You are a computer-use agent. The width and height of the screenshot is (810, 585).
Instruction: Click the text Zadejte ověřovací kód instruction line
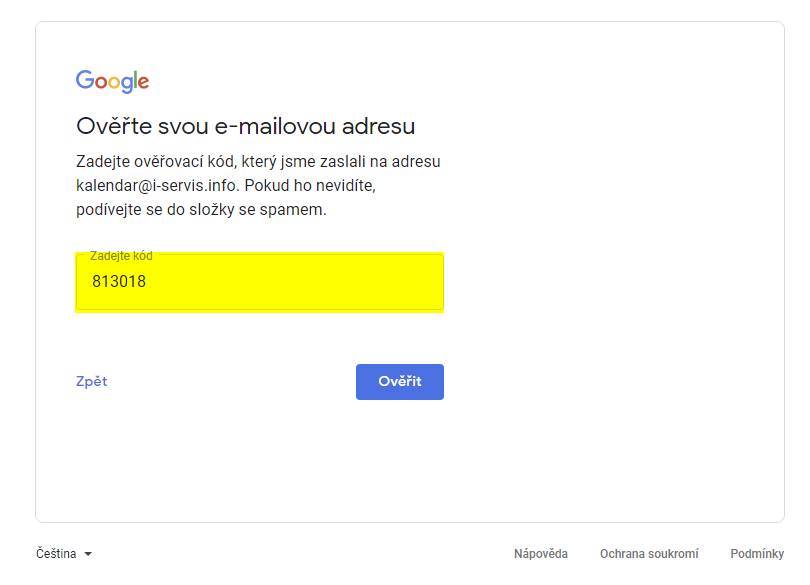258,161
